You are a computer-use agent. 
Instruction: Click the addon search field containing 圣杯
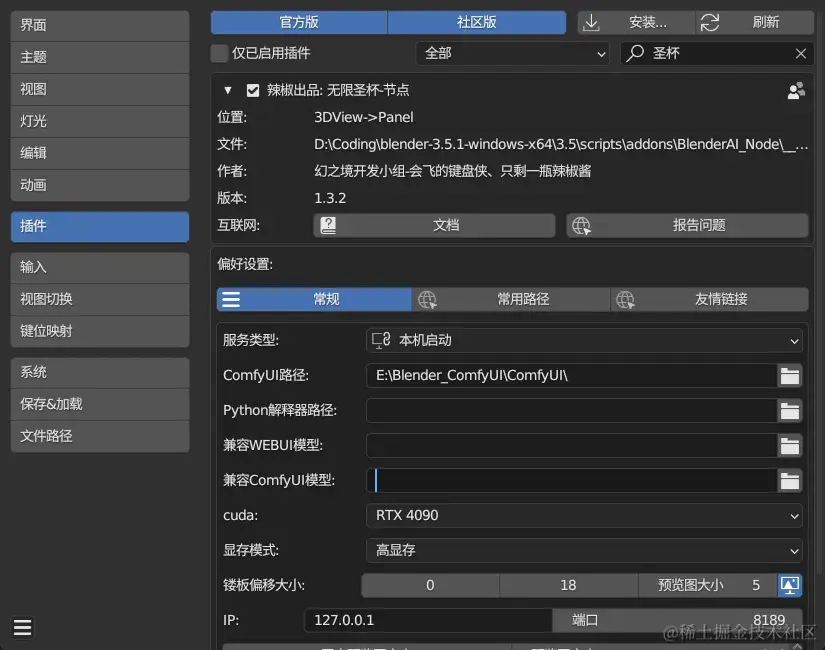pyautogui.click(x=717, y=53)
